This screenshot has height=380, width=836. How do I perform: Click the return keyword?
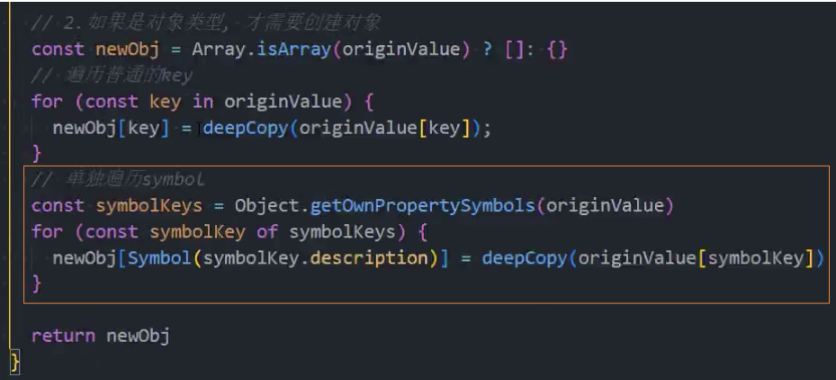point(63,336)
